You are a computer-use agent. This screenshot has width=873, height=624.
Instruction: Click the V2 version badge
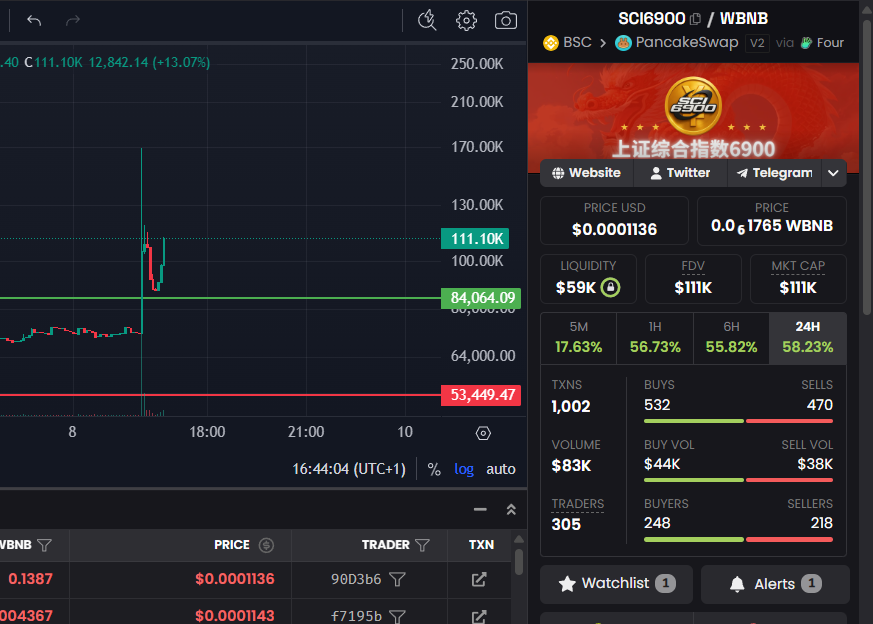pos(757,43)
